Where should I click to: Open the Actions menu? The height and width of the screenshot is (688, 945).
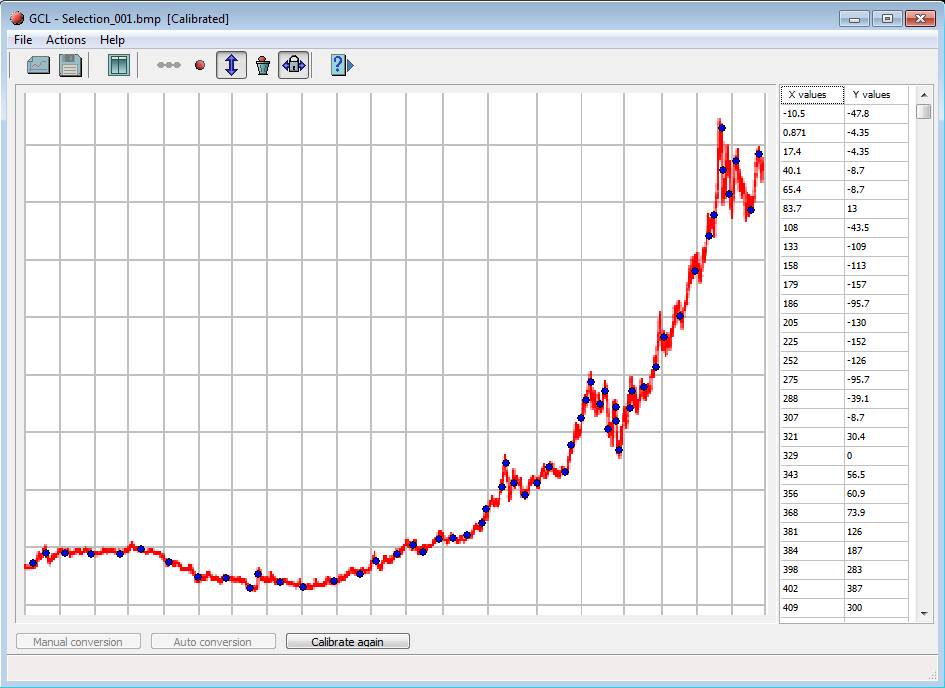[66, 40]
